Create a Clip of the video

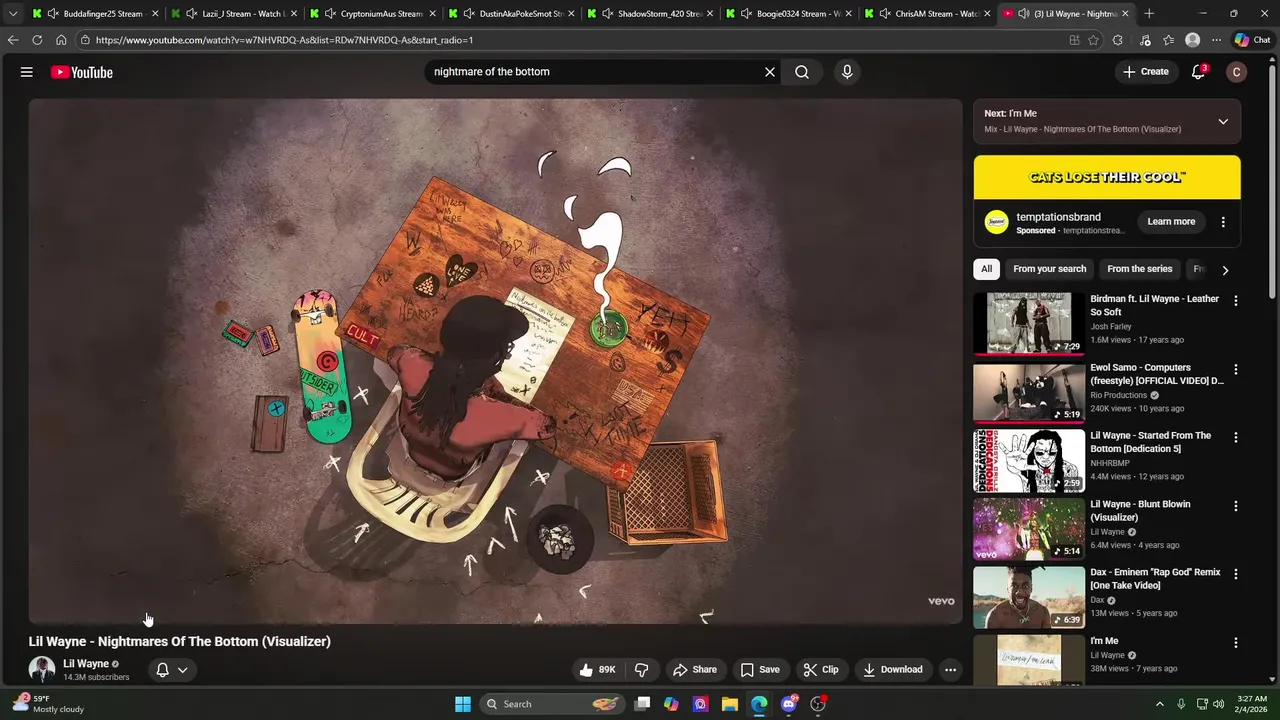click(821, 670)
